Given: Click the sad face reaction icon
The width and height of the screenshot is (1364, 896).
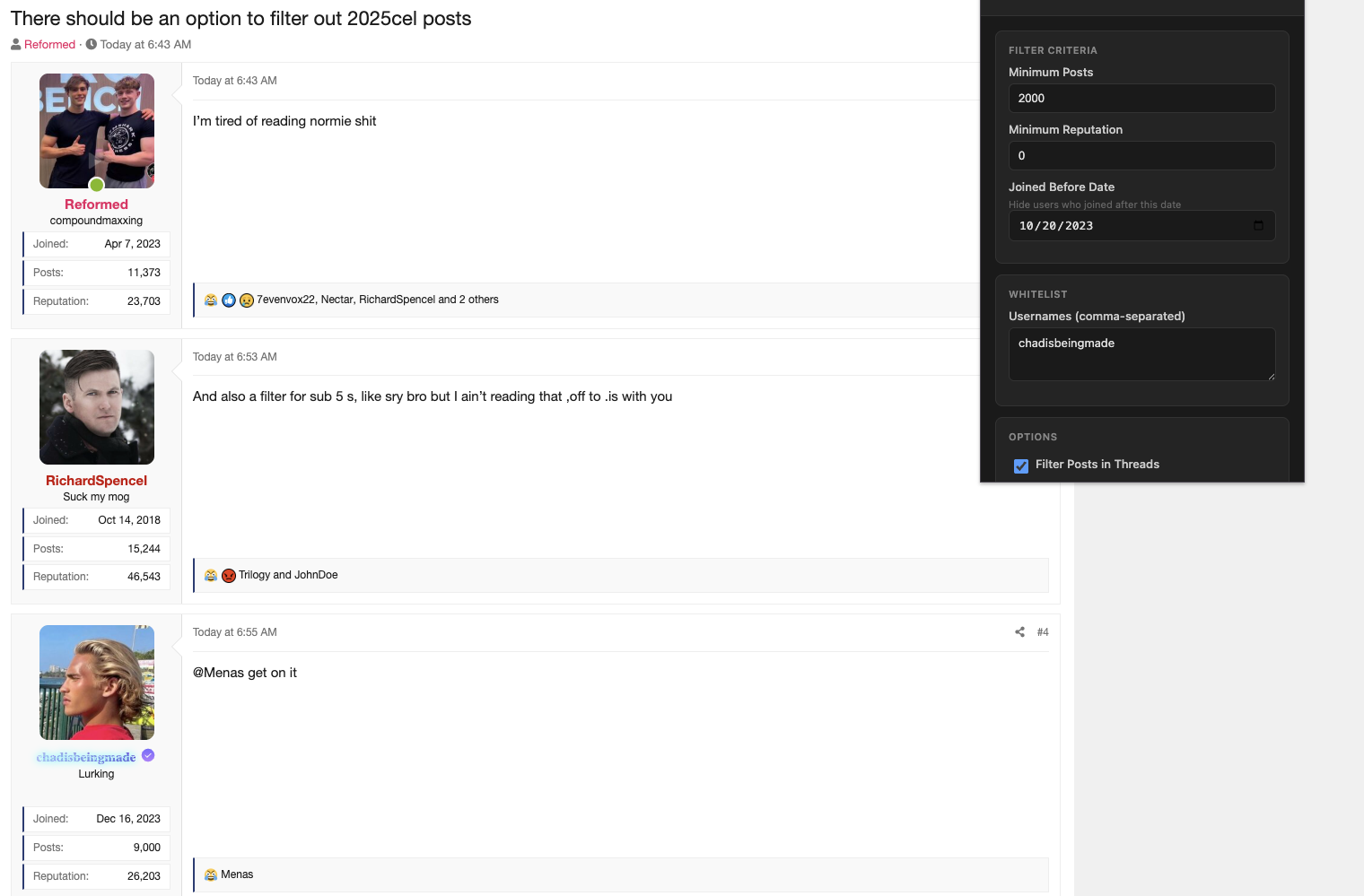Looking at the screenshot, I should (246, 300).
